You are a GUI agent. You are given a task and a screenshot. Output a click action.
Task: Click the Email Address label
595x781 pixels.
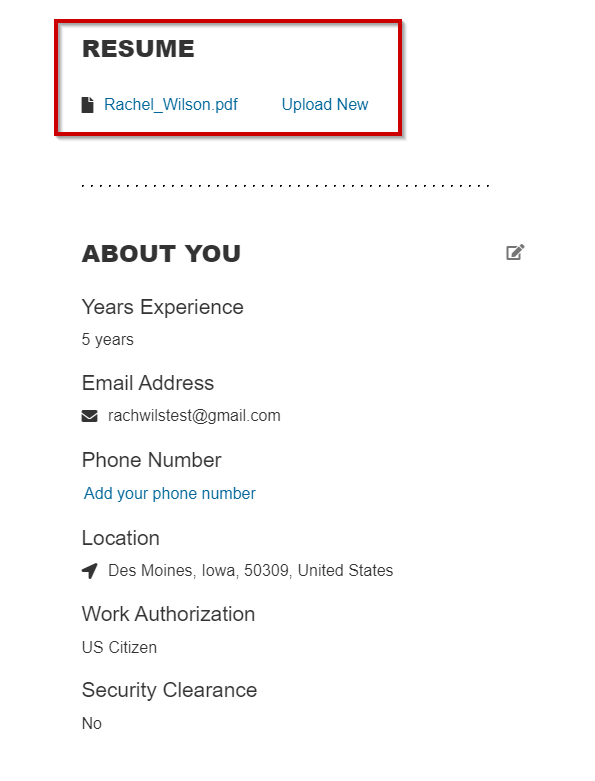pyautogui.click(x=148, y=383)
